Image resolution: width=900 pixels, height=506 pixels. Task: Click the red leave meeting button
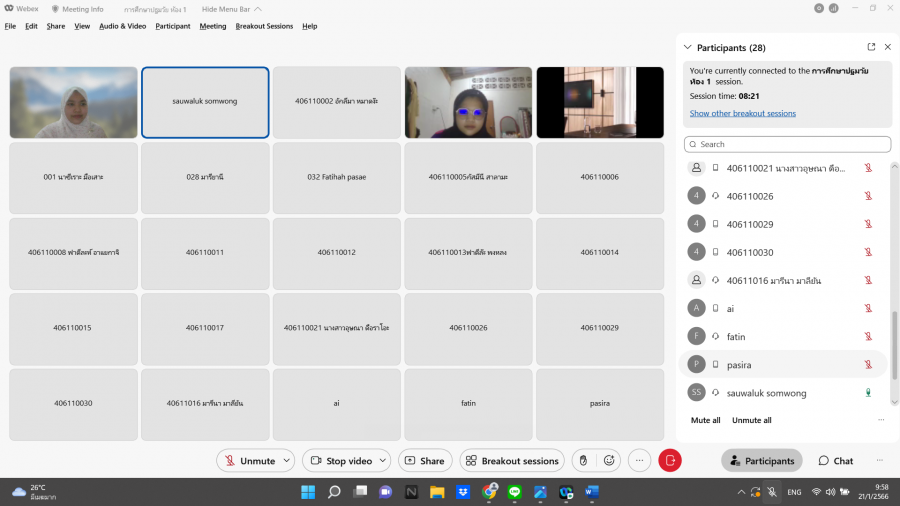click(x=670, y=461)
